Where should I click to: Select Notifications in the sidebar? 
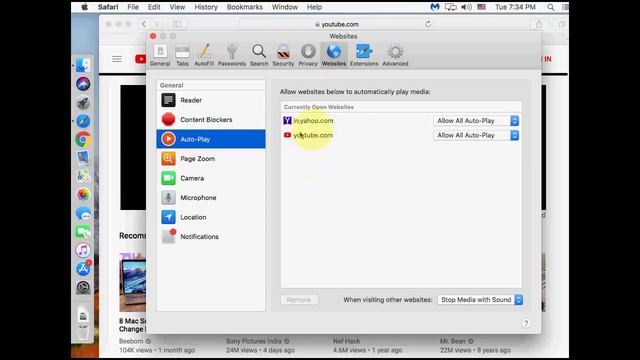tap(211, 237)
